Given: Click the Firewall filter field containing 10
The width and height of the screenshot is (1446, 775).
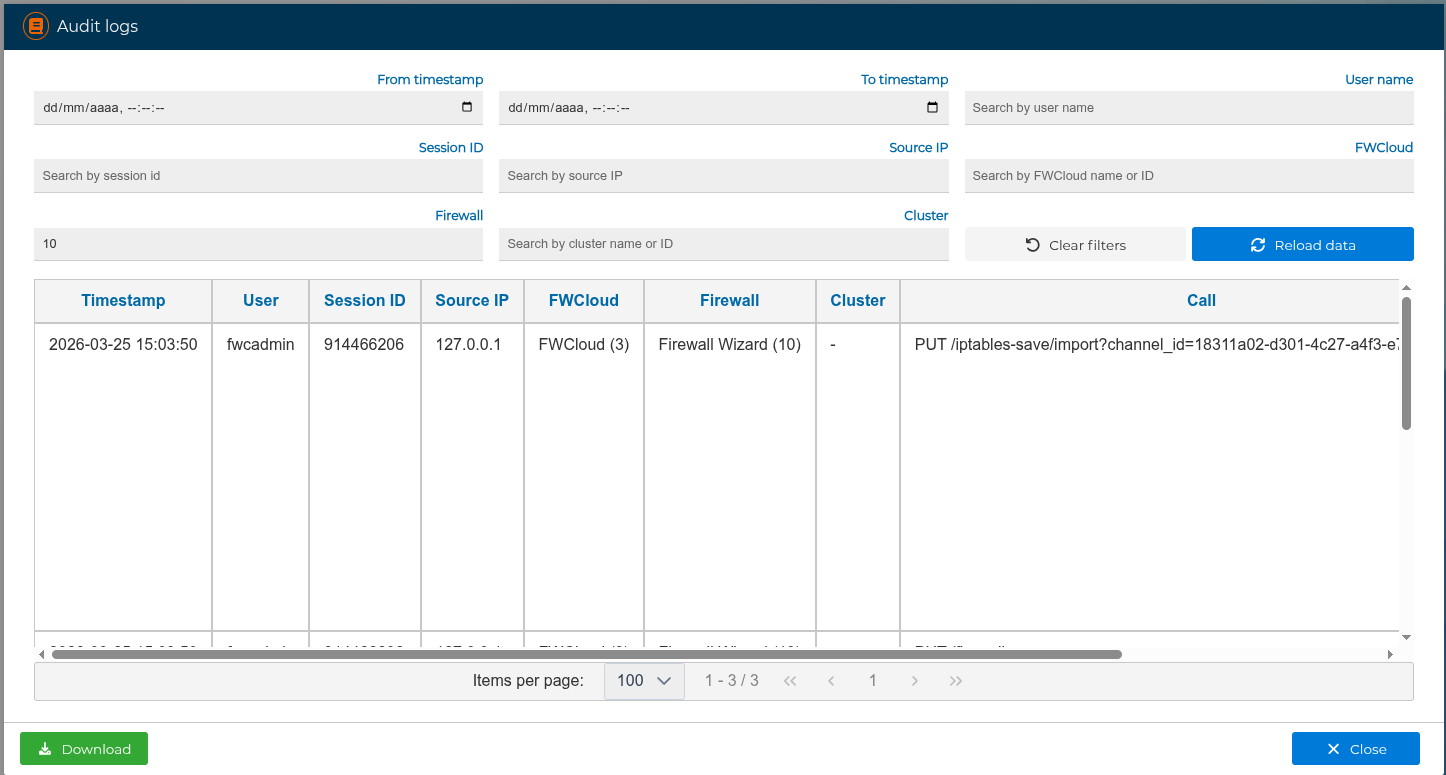Looking at the screenshot, I should [x=258, y=244].
